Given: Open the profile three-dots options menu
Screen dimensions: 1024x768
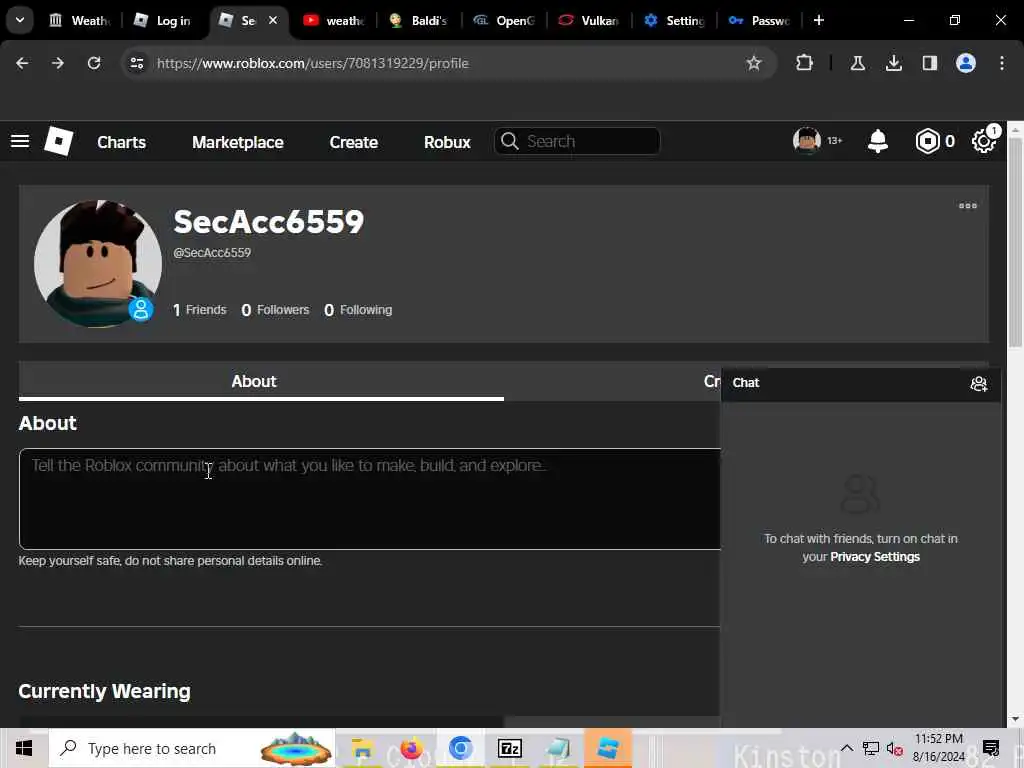Looking at the screenshot, I should 968,206.
